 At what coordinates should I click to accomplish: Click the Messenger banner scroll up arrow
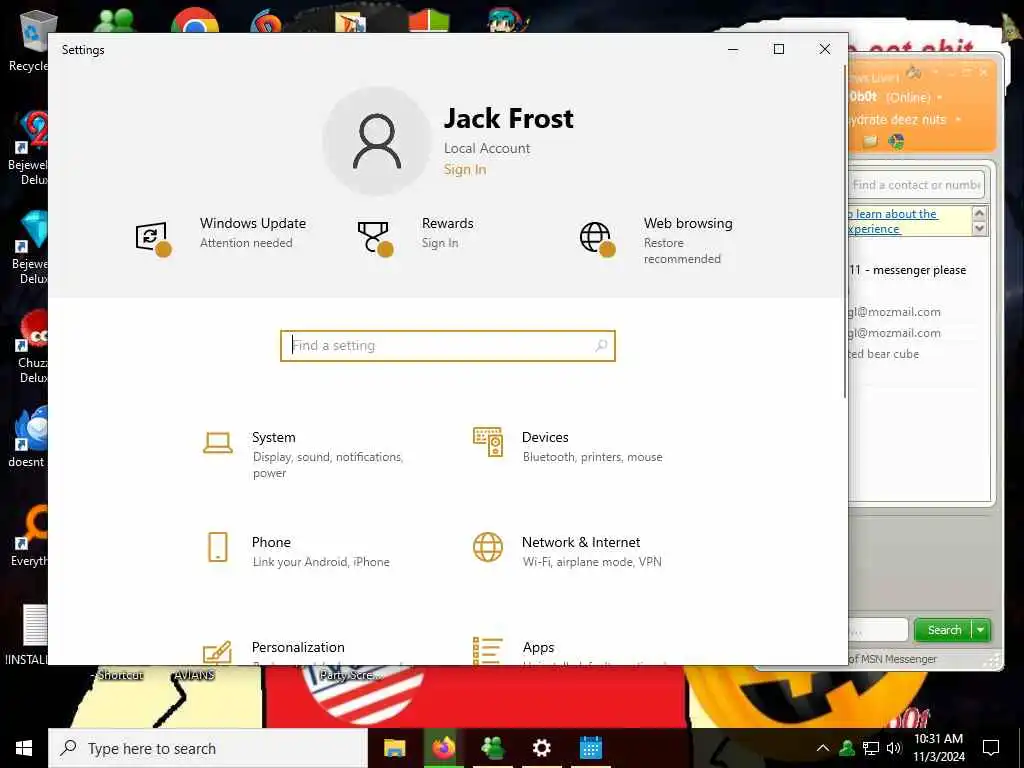coord(979,213)
